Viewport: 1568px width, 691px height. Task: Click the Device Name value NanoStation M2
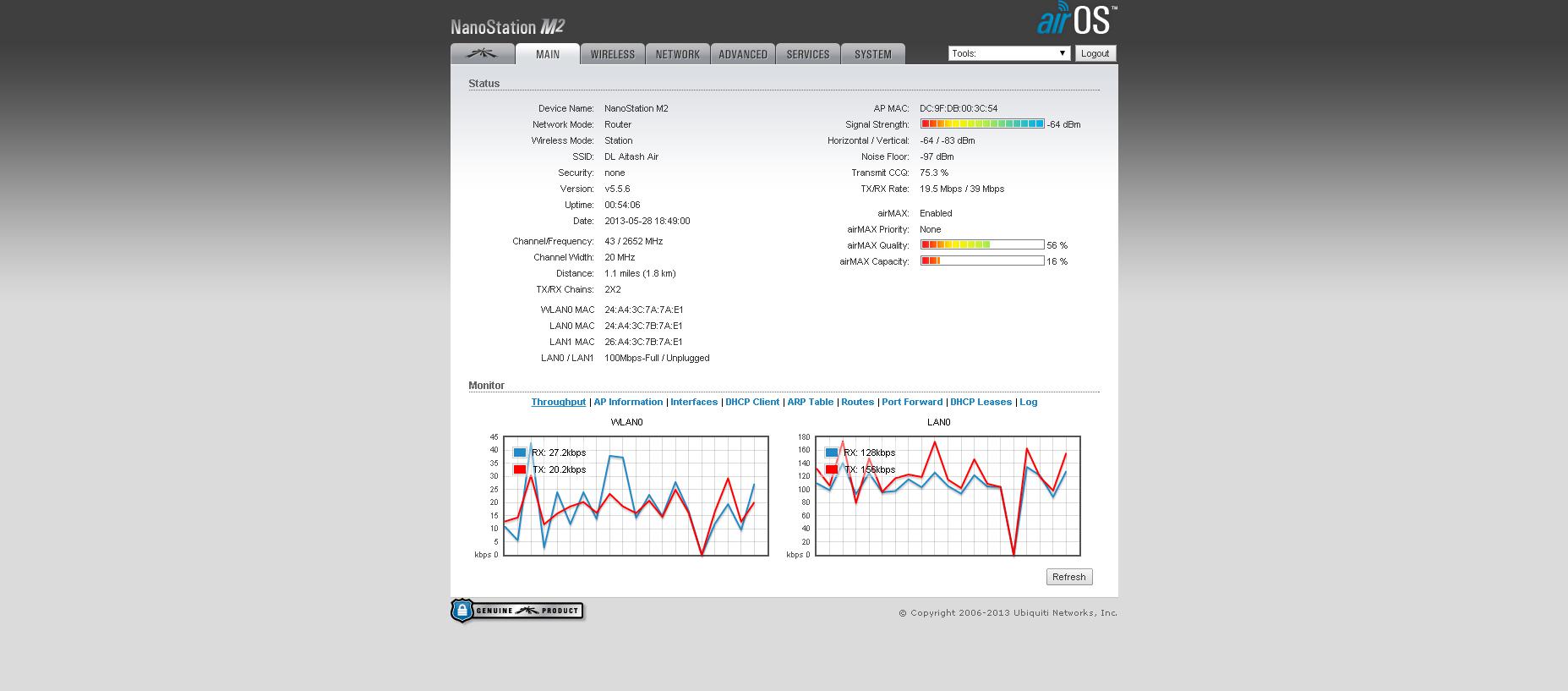tap(636, 108)
